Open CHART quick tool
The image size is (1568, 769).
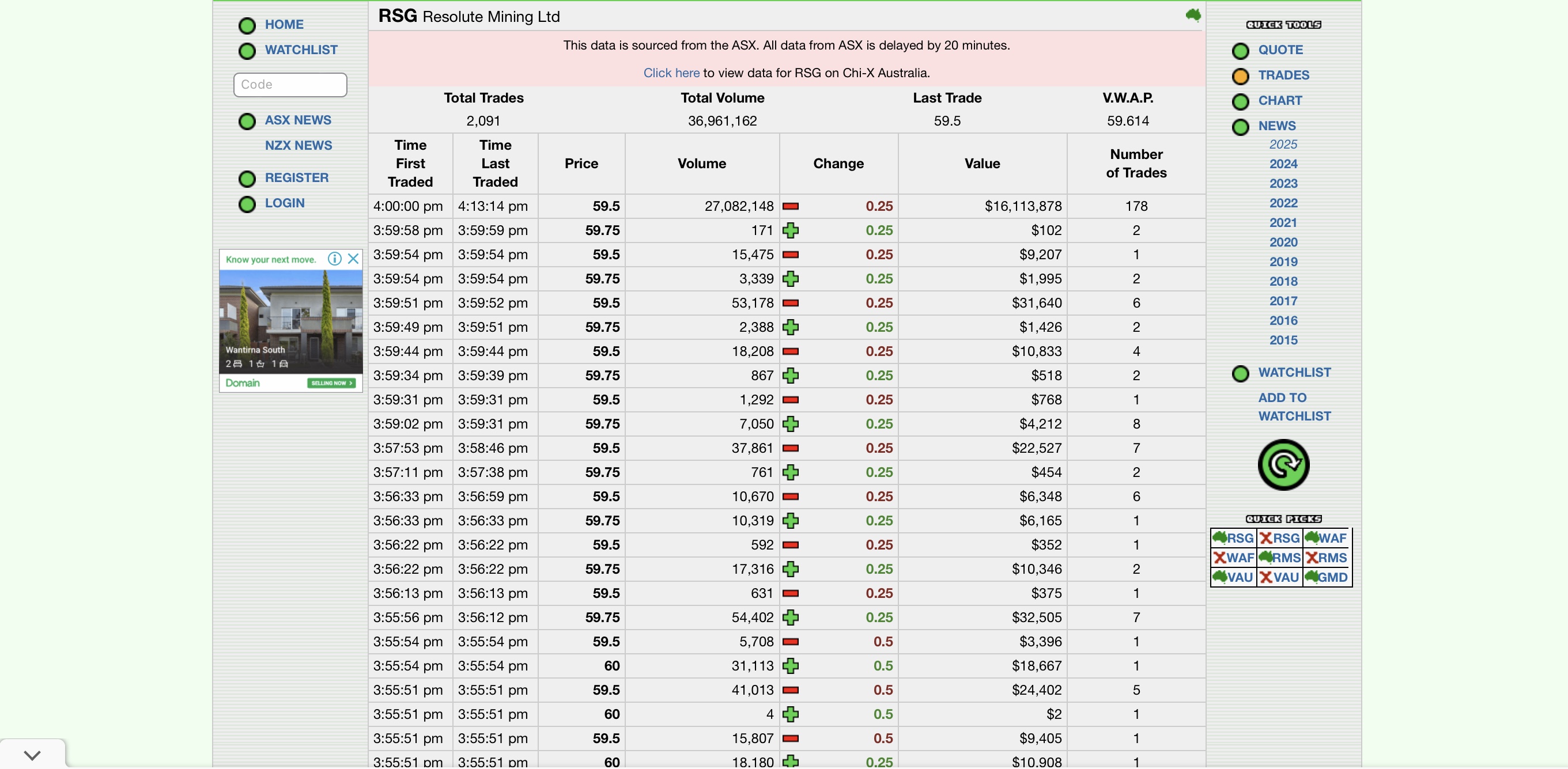coord(1280,100)
